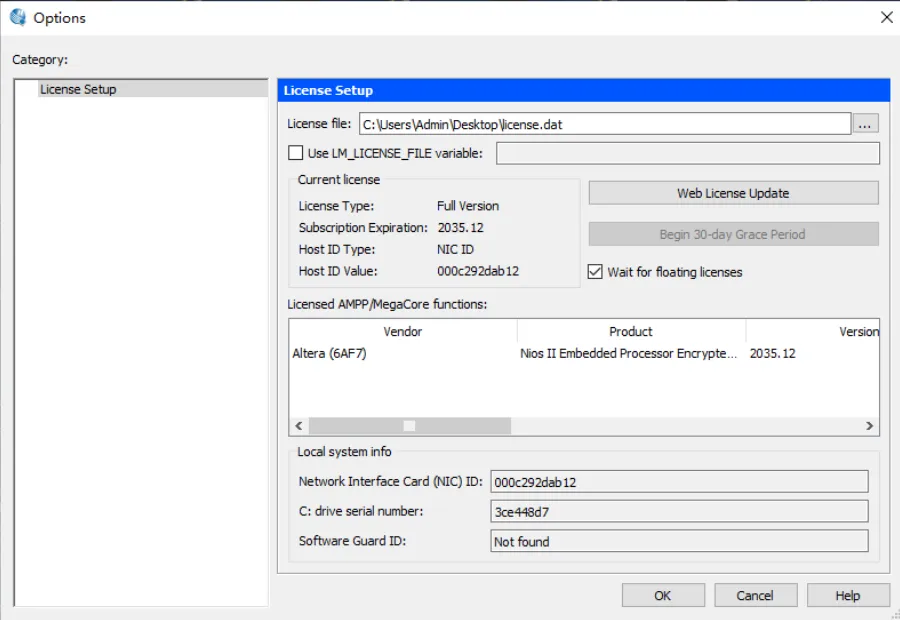Select the Altera (6AF7) vendor row
Image resolution: width=900 pixels, height=620 pixels.
[329, 353]
